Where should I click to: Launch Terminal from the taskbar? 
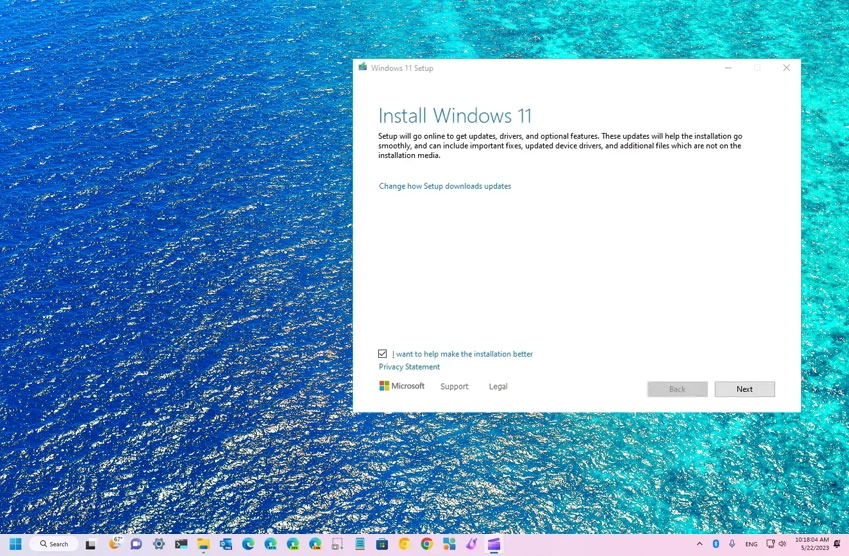click(181, 544)
